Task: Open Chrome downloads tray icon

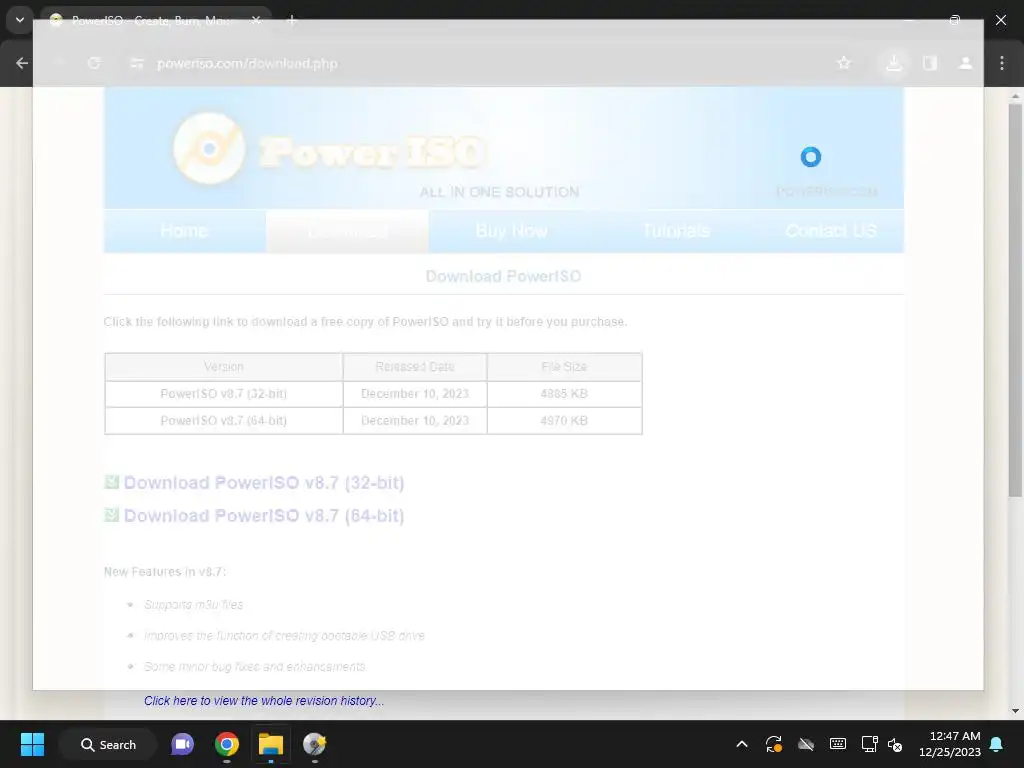Action: click(894, 63)
